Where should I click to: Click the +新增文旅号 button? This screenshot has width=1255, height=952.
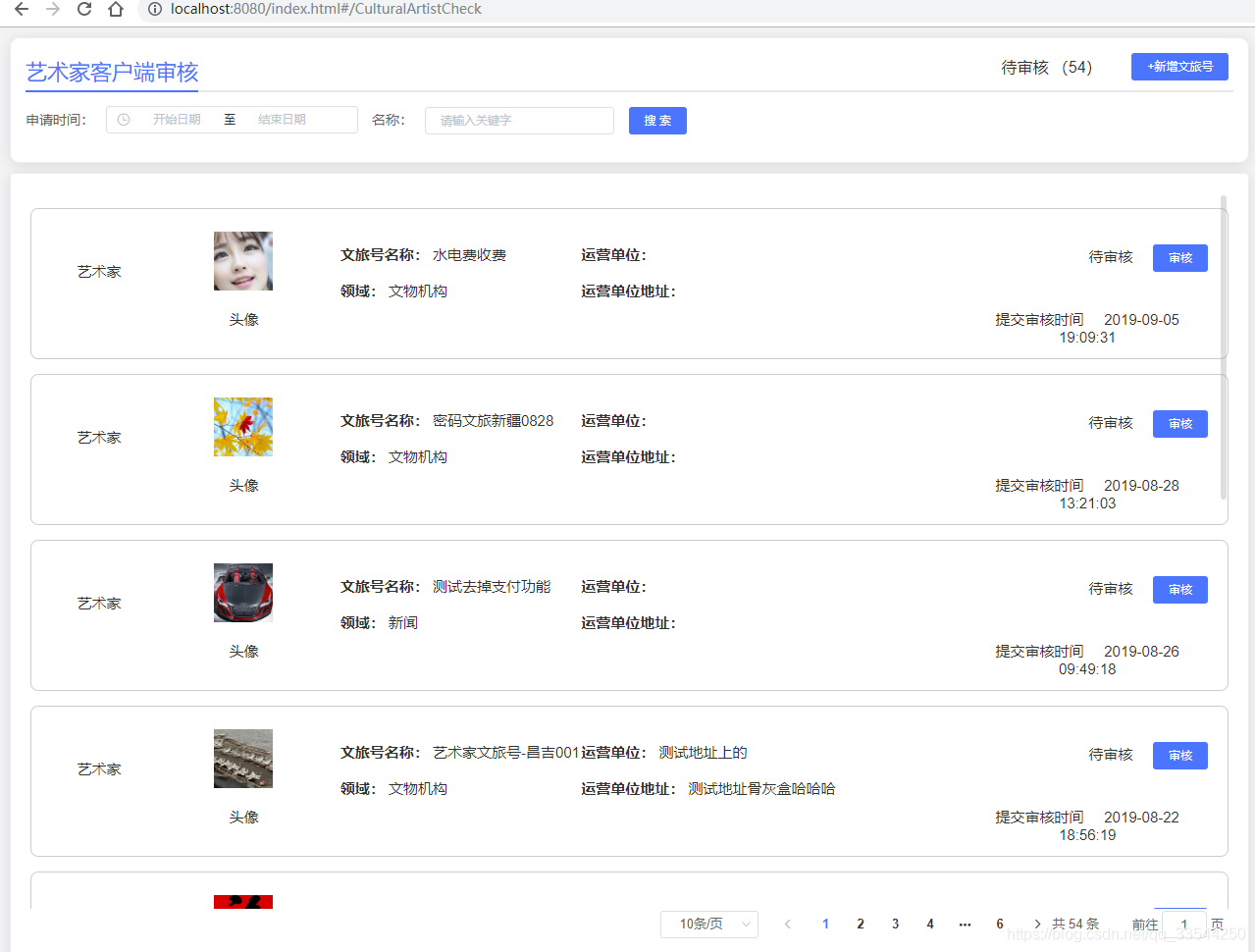click(1179, 67)
